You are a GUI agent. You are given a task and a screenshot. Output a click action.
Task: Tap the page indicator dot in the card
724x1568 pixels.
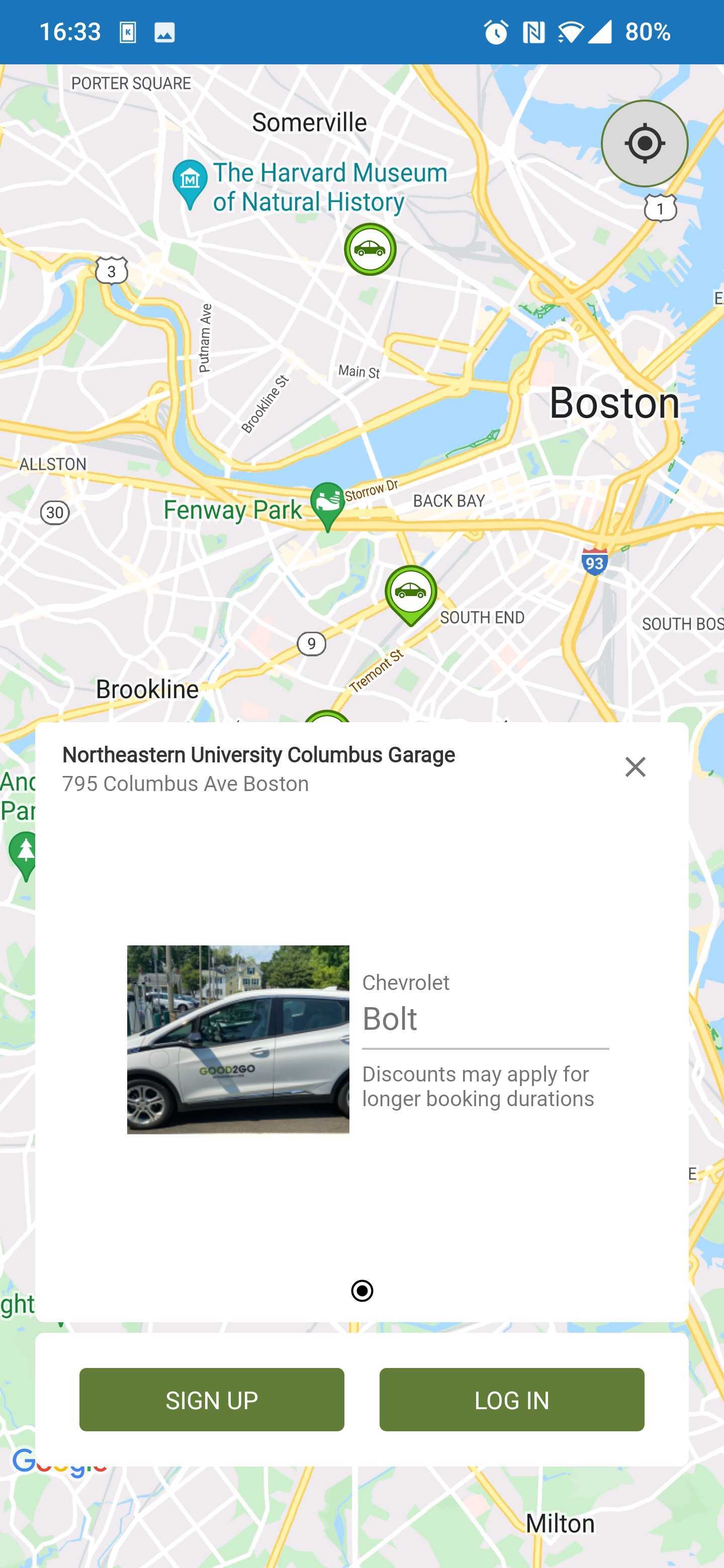363,1291
